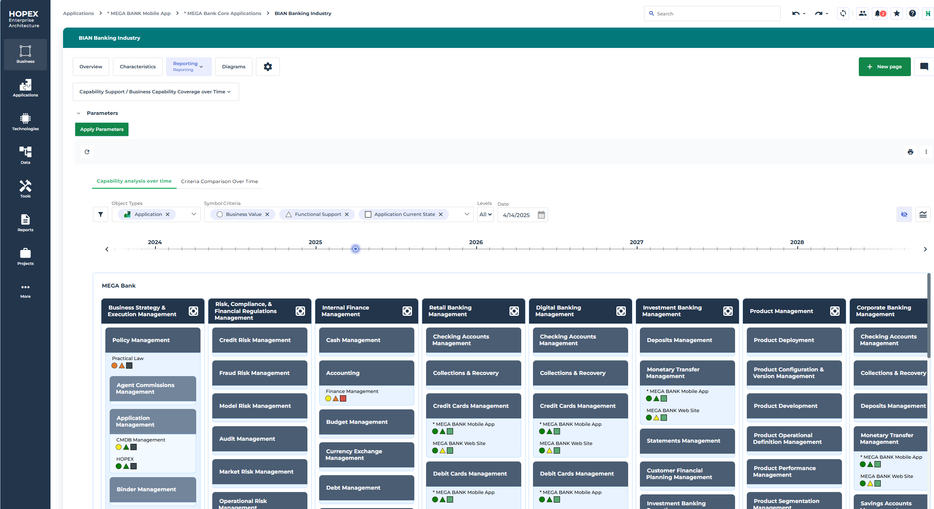Viewport: 934px width, 509px height.
Task: Click the favorites star icon
Action: coord(896,14)
